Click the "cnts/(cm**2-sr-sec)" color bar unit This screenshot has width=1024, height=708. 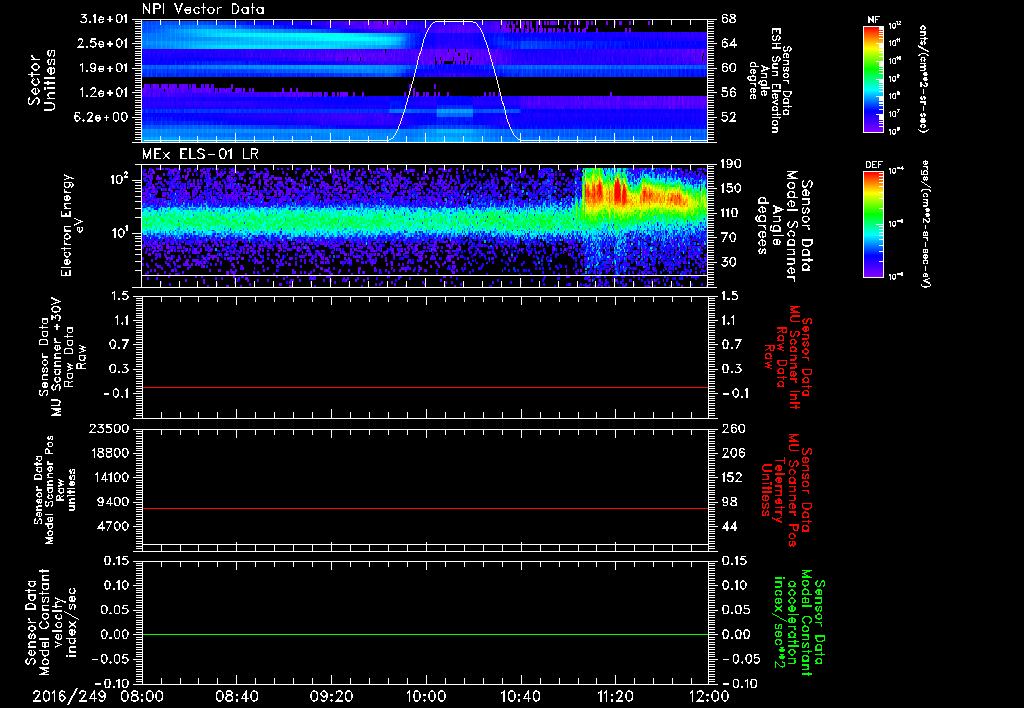923,79
